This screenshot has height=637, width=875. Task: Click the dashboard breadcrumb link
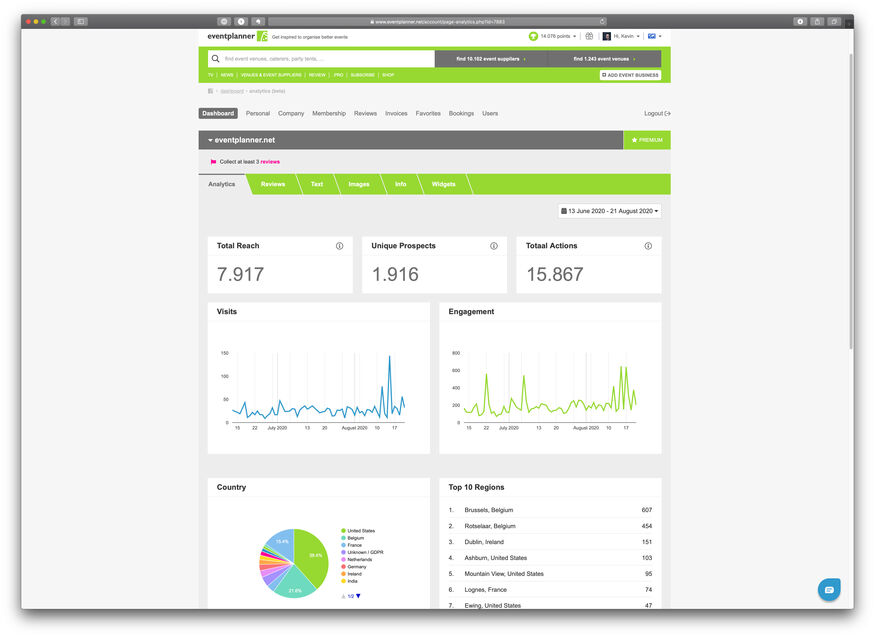[232, 91]
